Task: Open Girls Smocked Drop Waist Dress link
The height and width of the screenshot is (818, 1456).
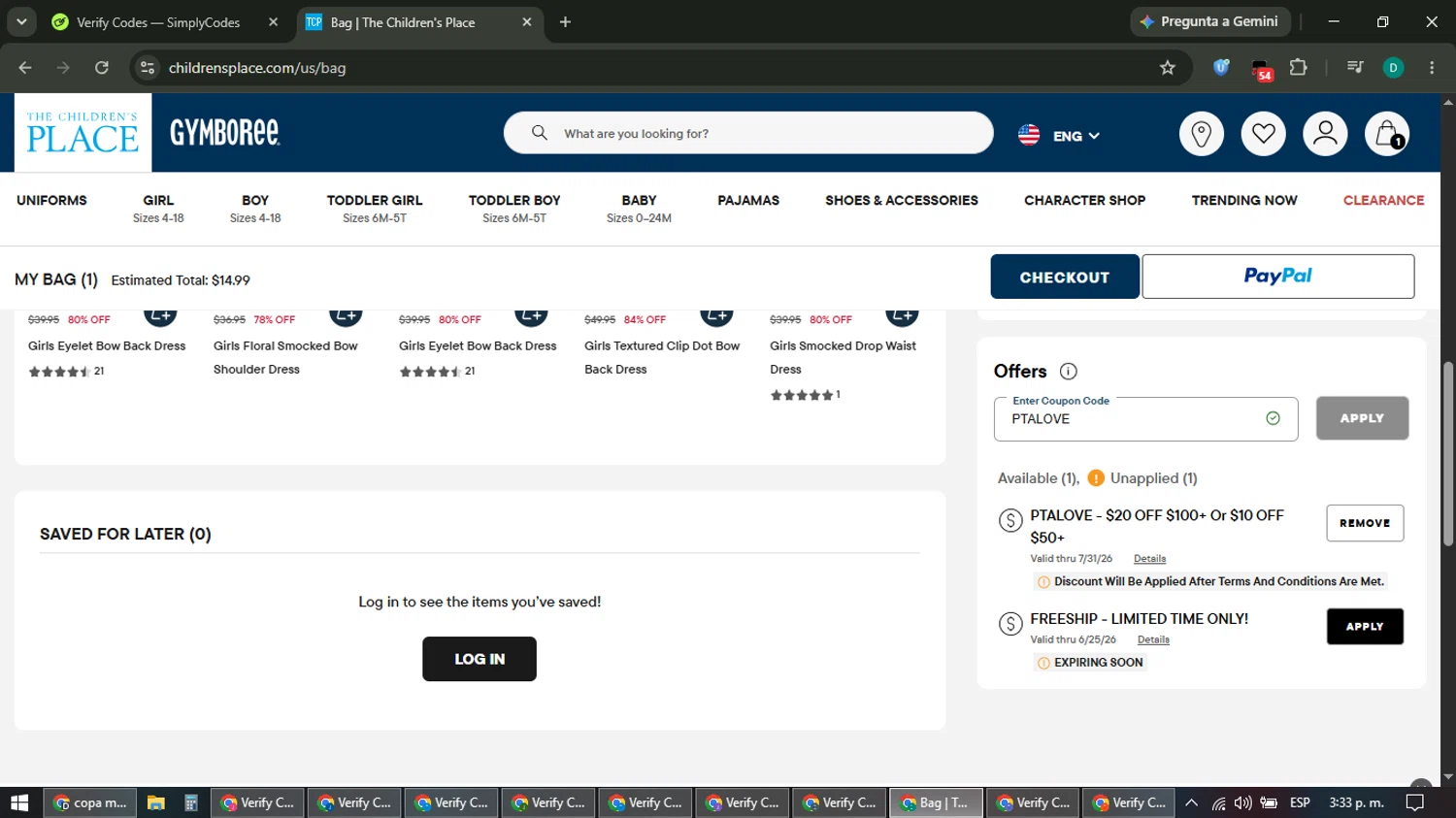Action: [843, 357]
